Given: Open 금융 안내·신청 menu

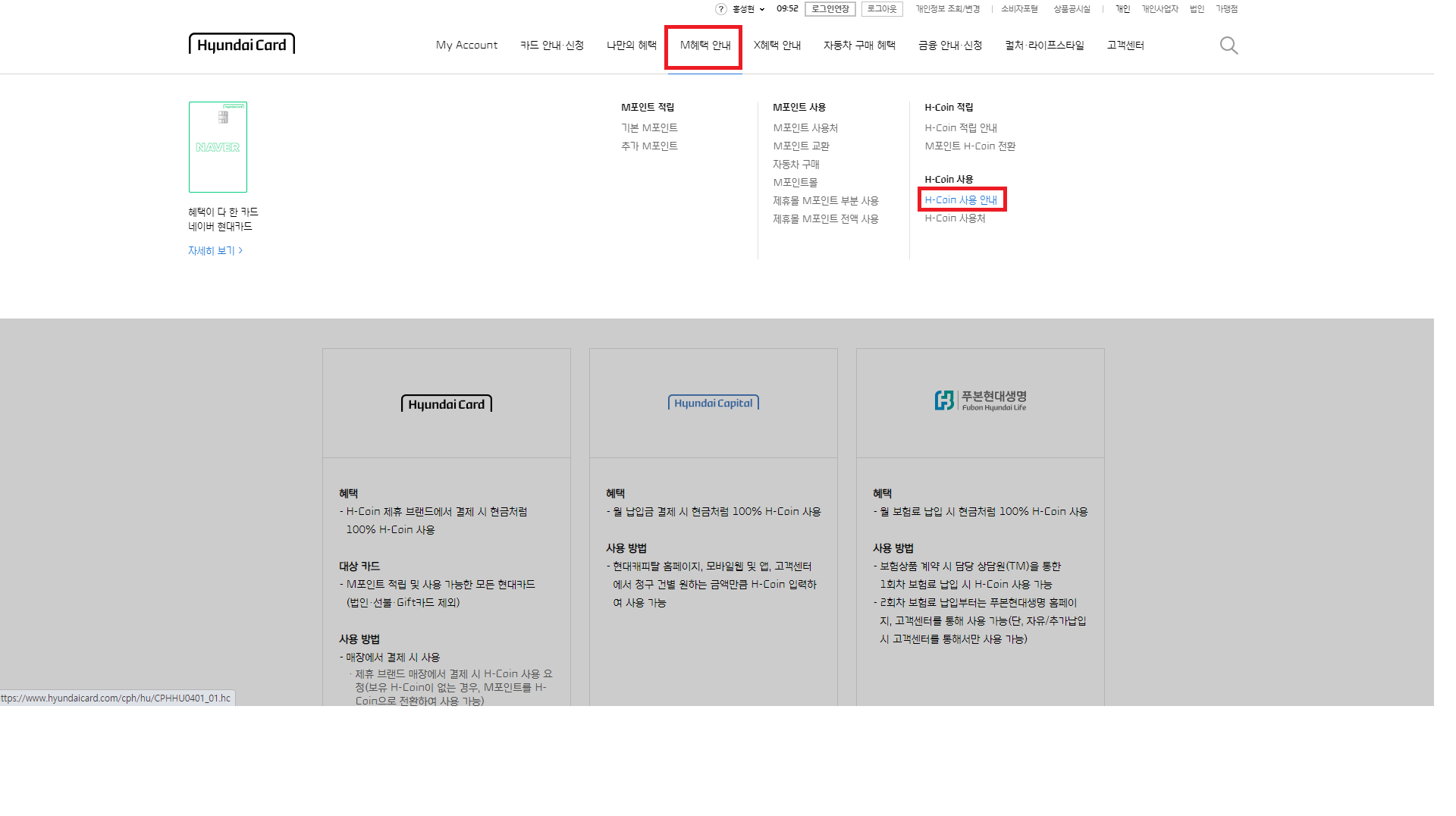Looking at the screenshot, I should (x=950, y=46).
